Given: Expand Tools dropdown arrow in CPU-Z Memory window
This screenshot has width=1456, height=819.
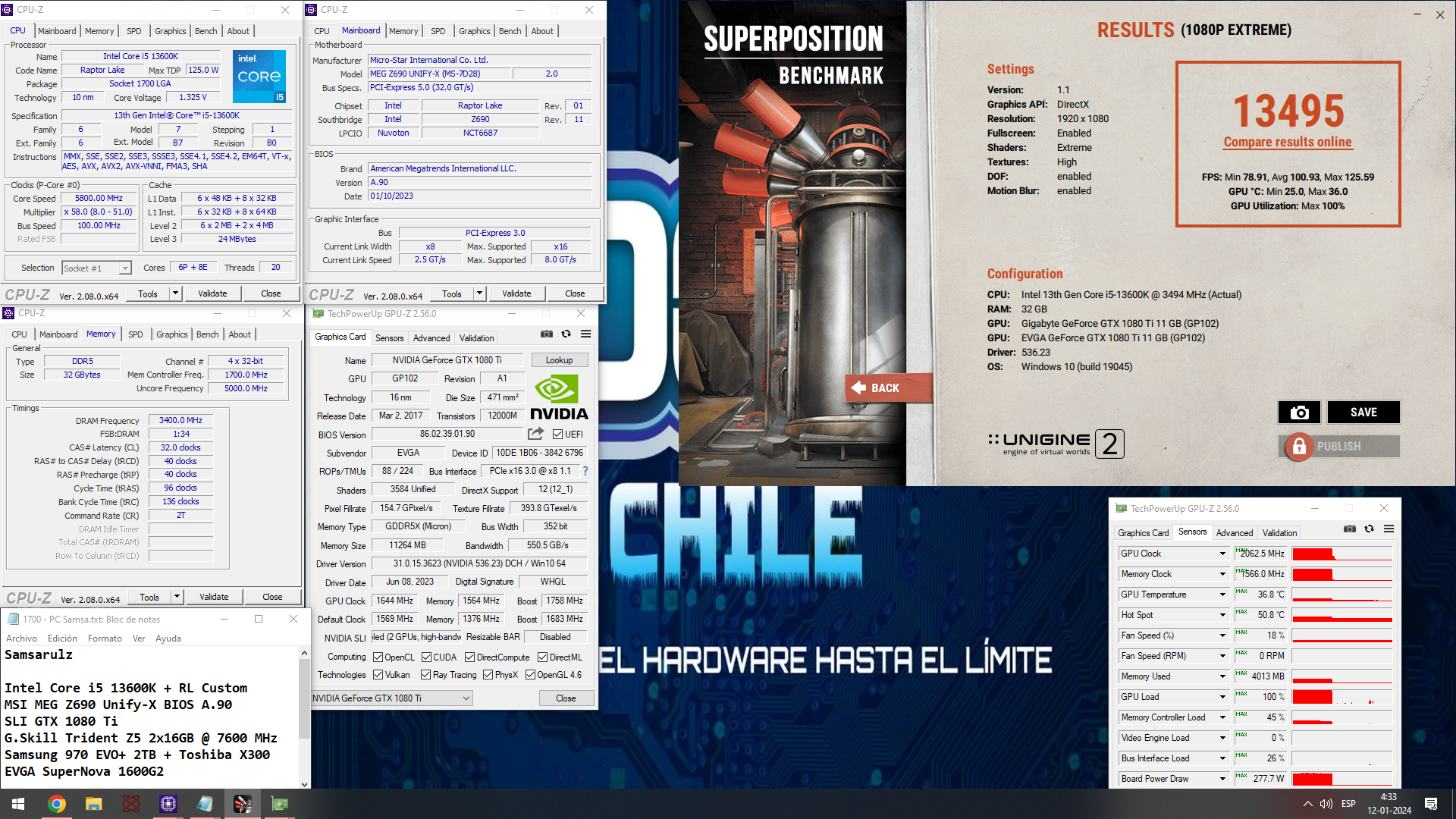Looking at the screenshot, I should [177, 597].
